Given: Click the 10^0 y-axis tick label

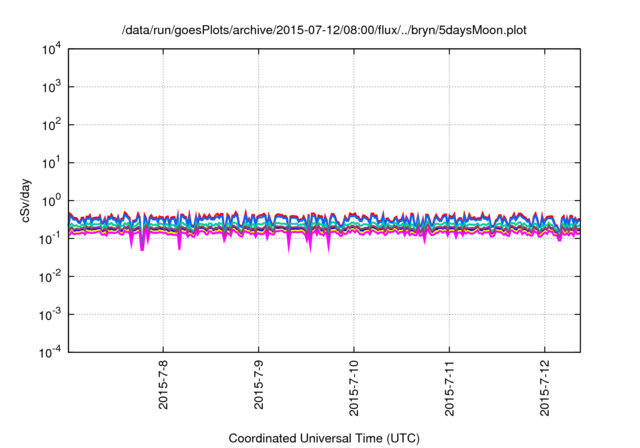Looking at the screenshot, I should coord(51,201).
